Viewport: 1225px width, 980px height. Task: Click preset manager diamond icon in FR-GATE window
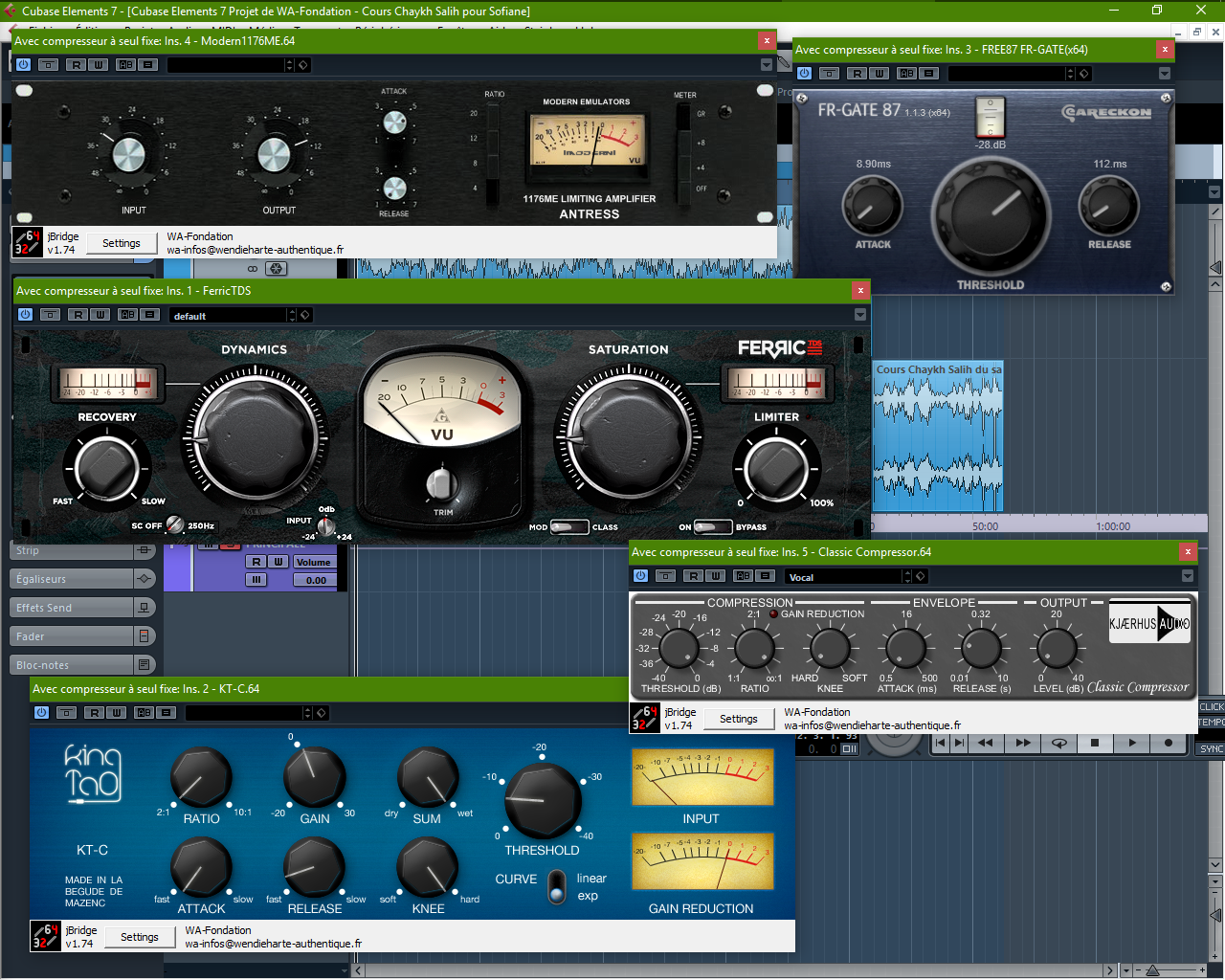pos(1084,74)
